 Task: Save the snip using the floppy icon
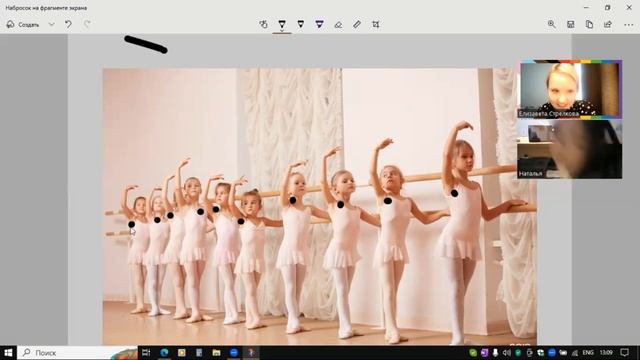[571, 24]
